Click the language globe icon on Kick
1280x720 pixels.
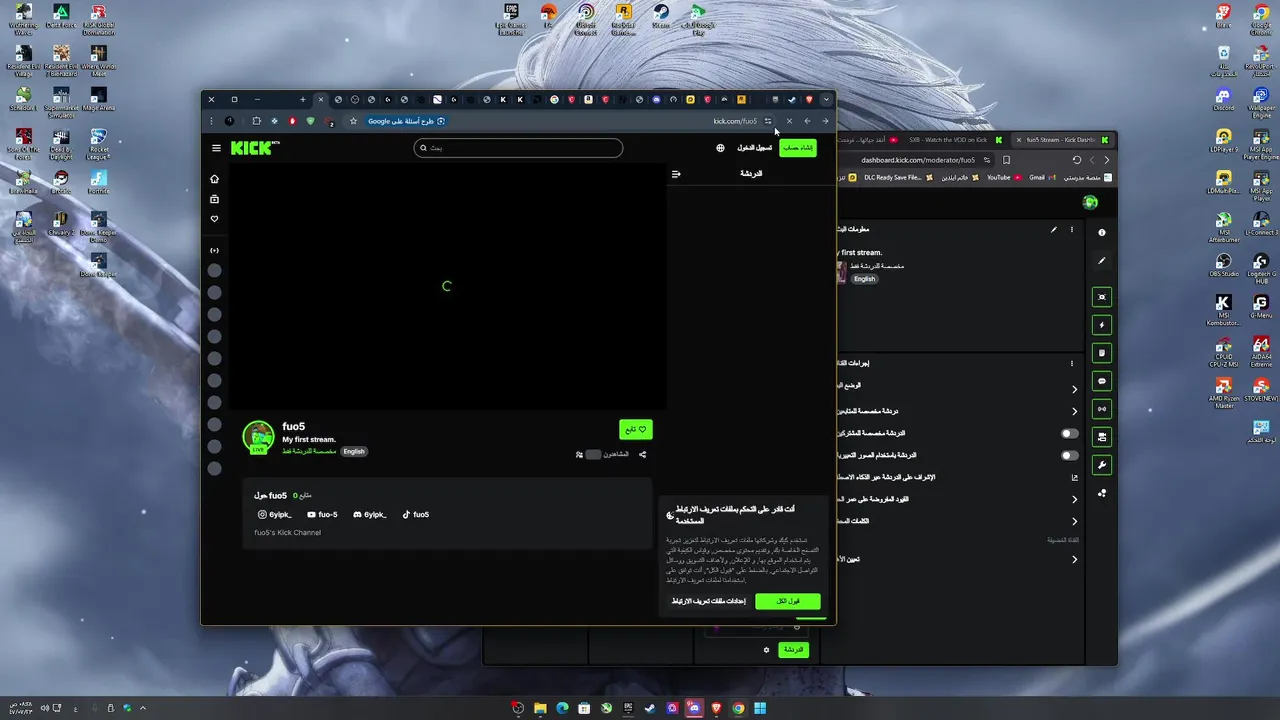(x=720, y=148)
